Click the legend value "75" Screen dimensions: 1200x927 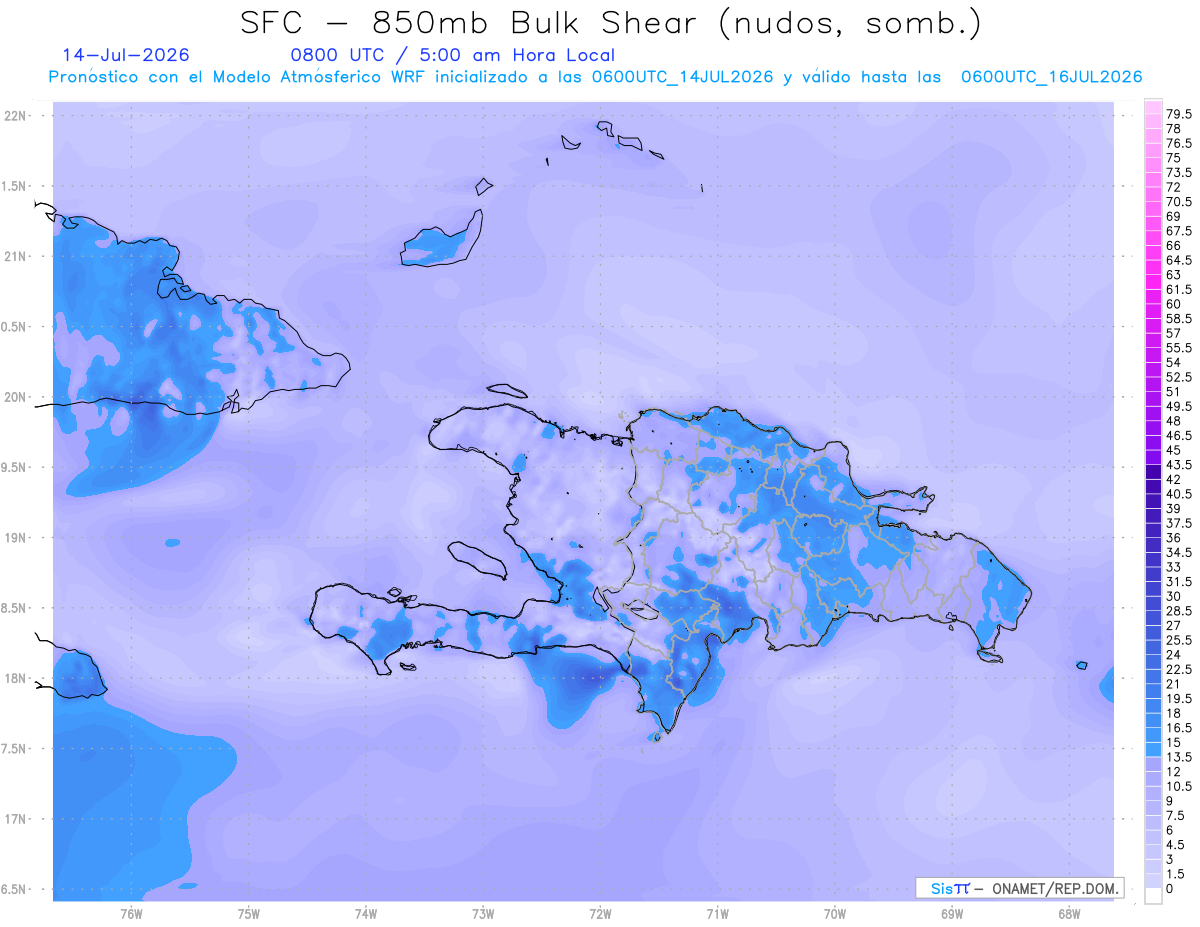tap(1174, 158)
